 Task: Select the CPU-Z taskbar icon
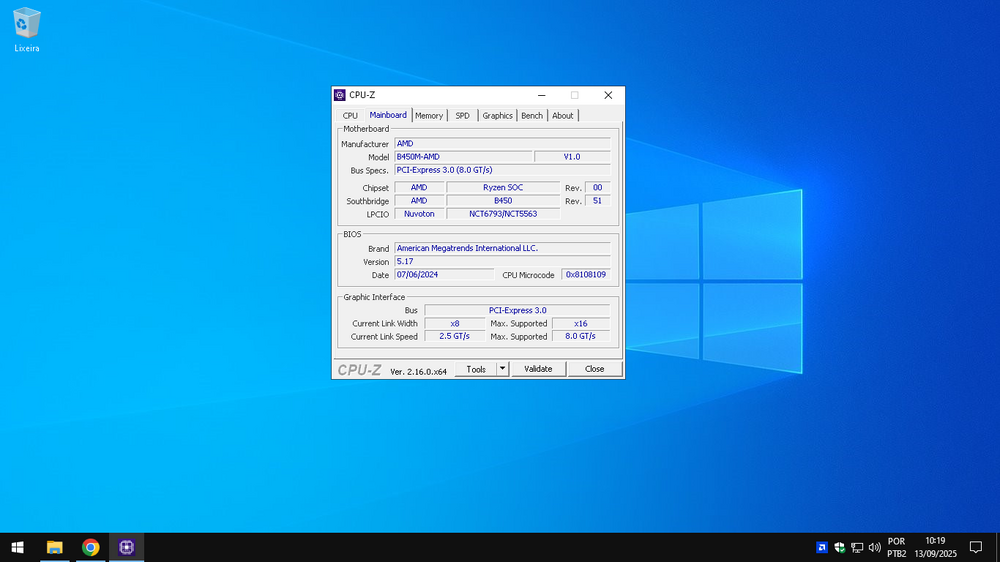tap(126, 547)
